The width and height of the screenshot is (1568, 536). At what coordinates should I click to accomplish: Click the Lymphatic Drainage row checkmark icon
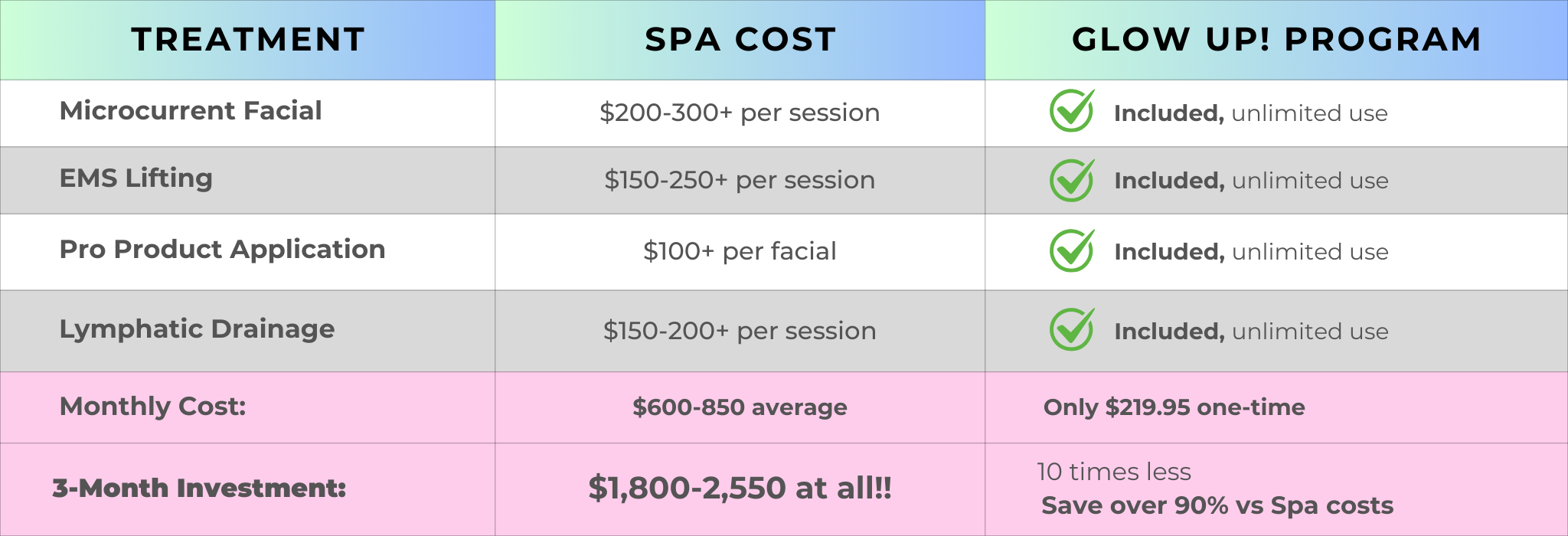tap(1071, 330)
